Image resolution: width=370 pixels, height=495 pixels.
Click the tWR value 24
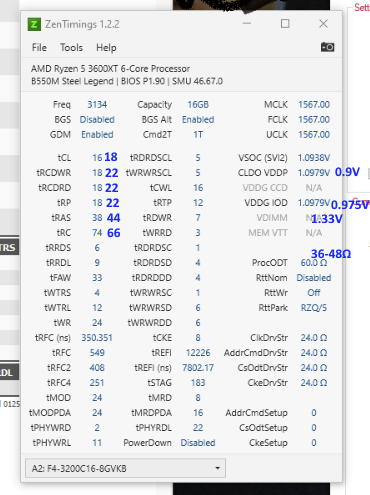pyautogui.click(x=97, y=323)
